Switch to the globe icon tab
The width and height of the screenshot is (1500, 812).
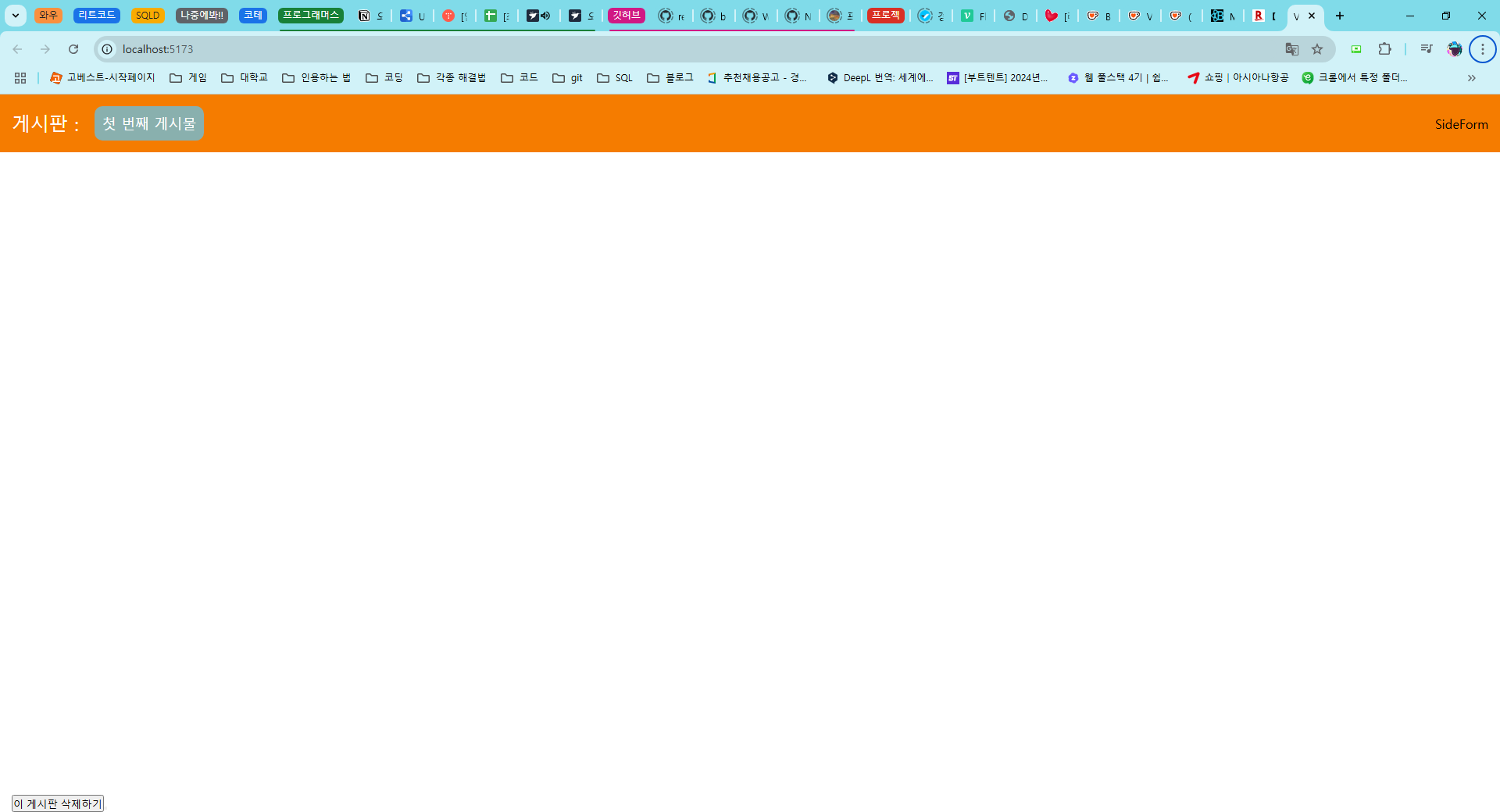pos(1015,16)
